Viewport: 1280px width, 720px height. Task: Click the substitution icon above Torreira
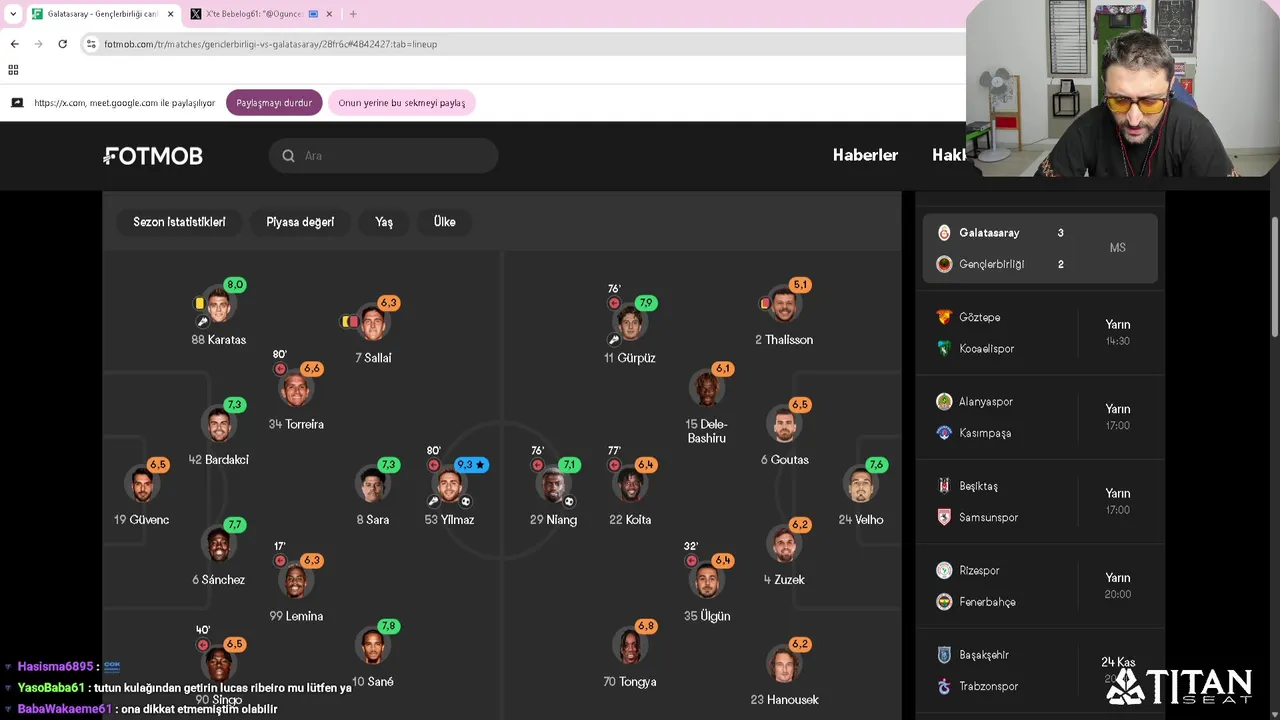point(280,369)
